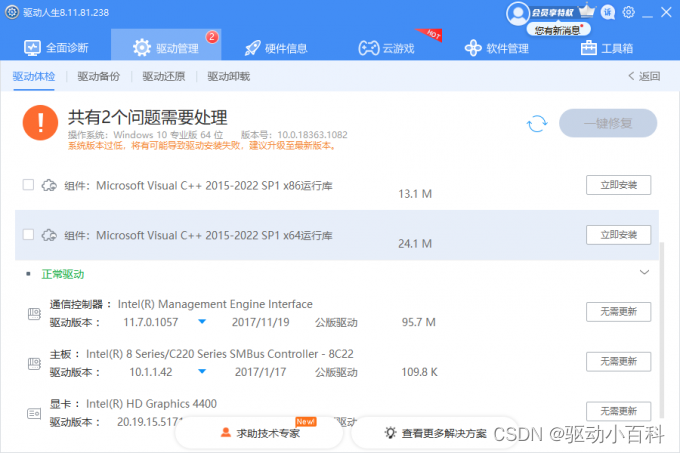Click the orange warning exclamation icon
Image resolution: width=680 pixels, height=453 pixels.
[40, 123]
